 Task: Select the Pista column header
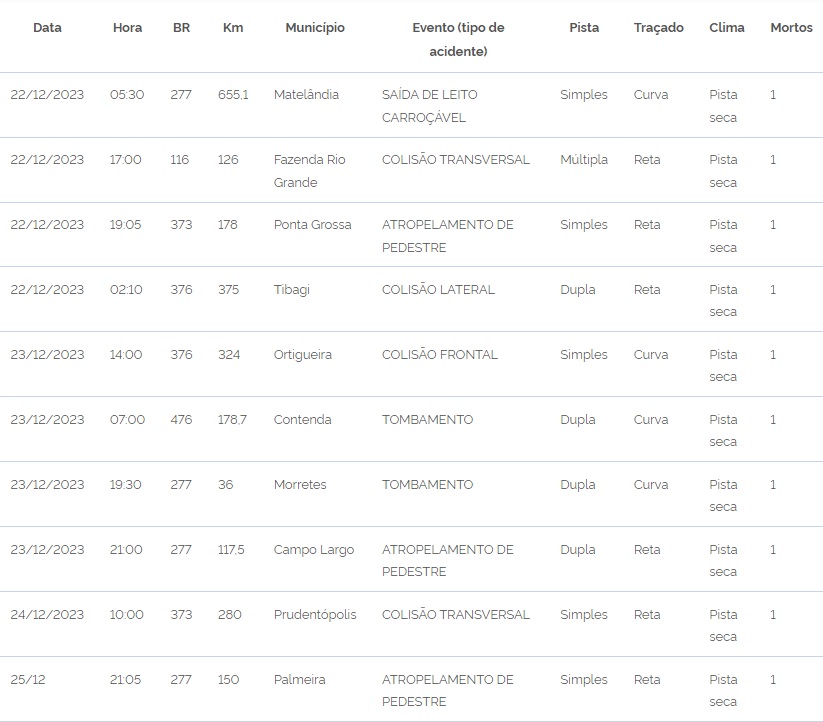(584, 28)
